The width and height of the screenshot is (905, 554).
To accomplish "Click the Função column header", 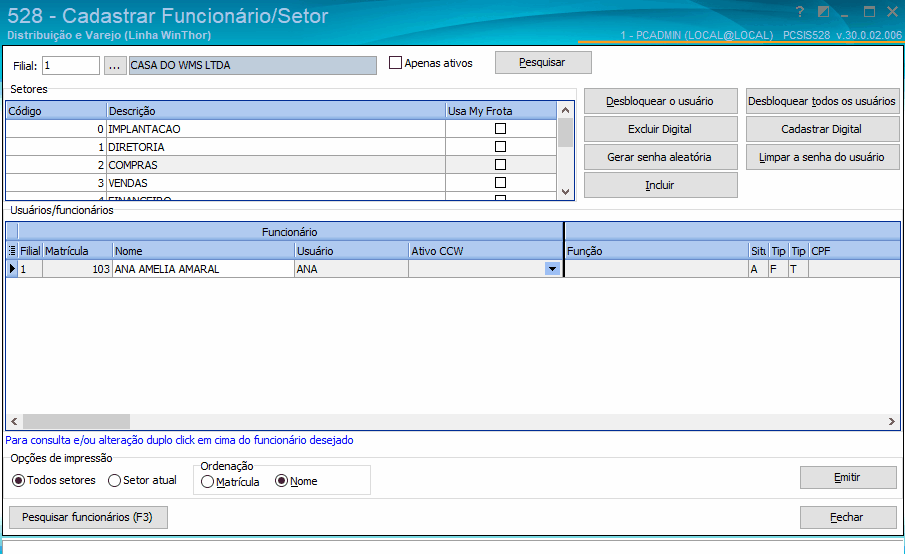I will click(x=656, y=251).
